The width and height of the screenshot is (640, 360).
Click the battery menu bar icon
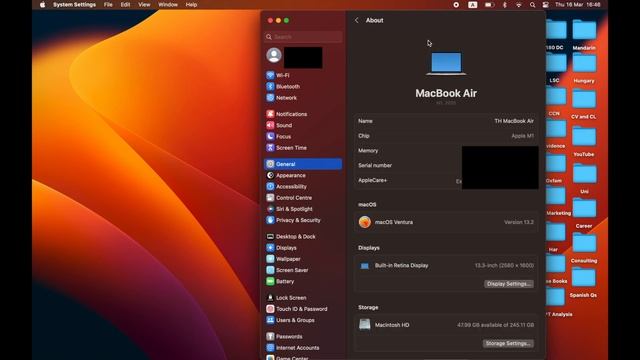(x=489, y=5)
